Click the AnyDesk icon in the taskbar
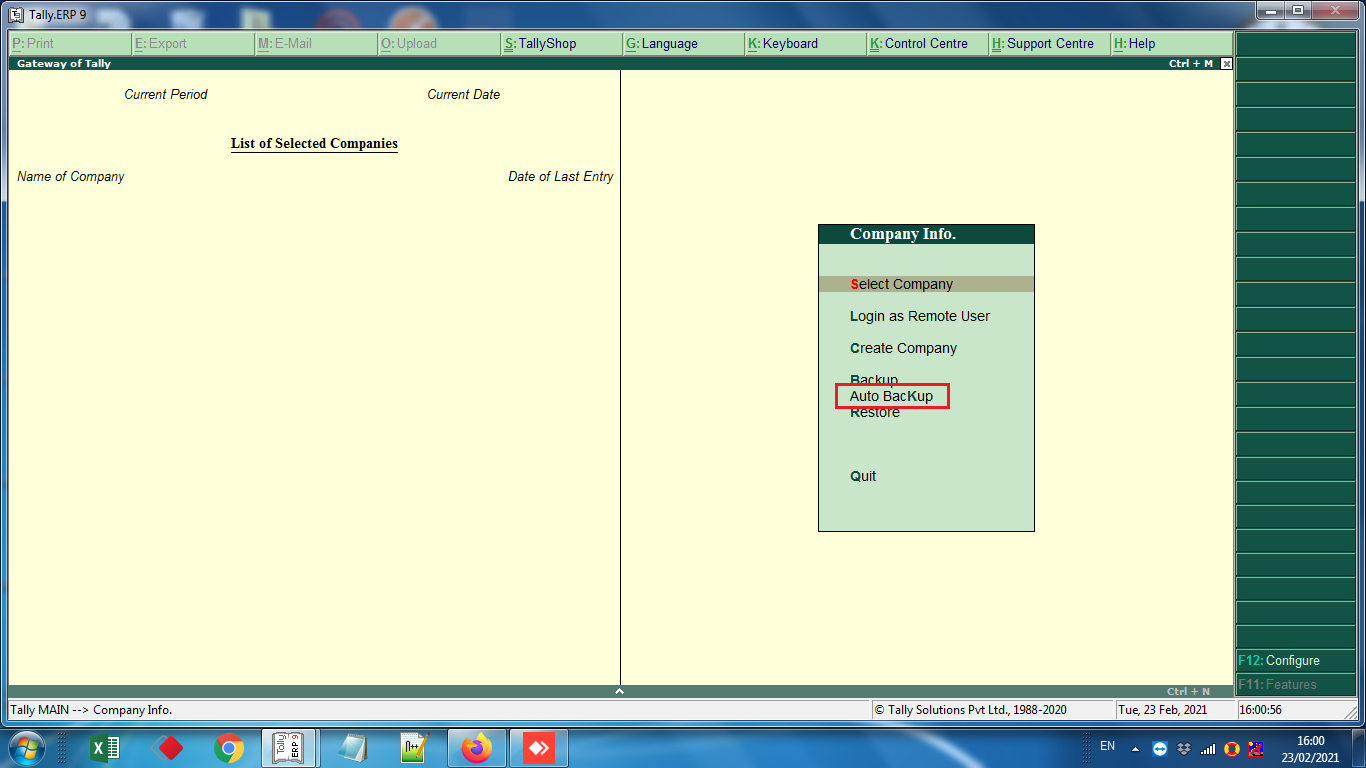1366x768 pixels. pos(539,748)
